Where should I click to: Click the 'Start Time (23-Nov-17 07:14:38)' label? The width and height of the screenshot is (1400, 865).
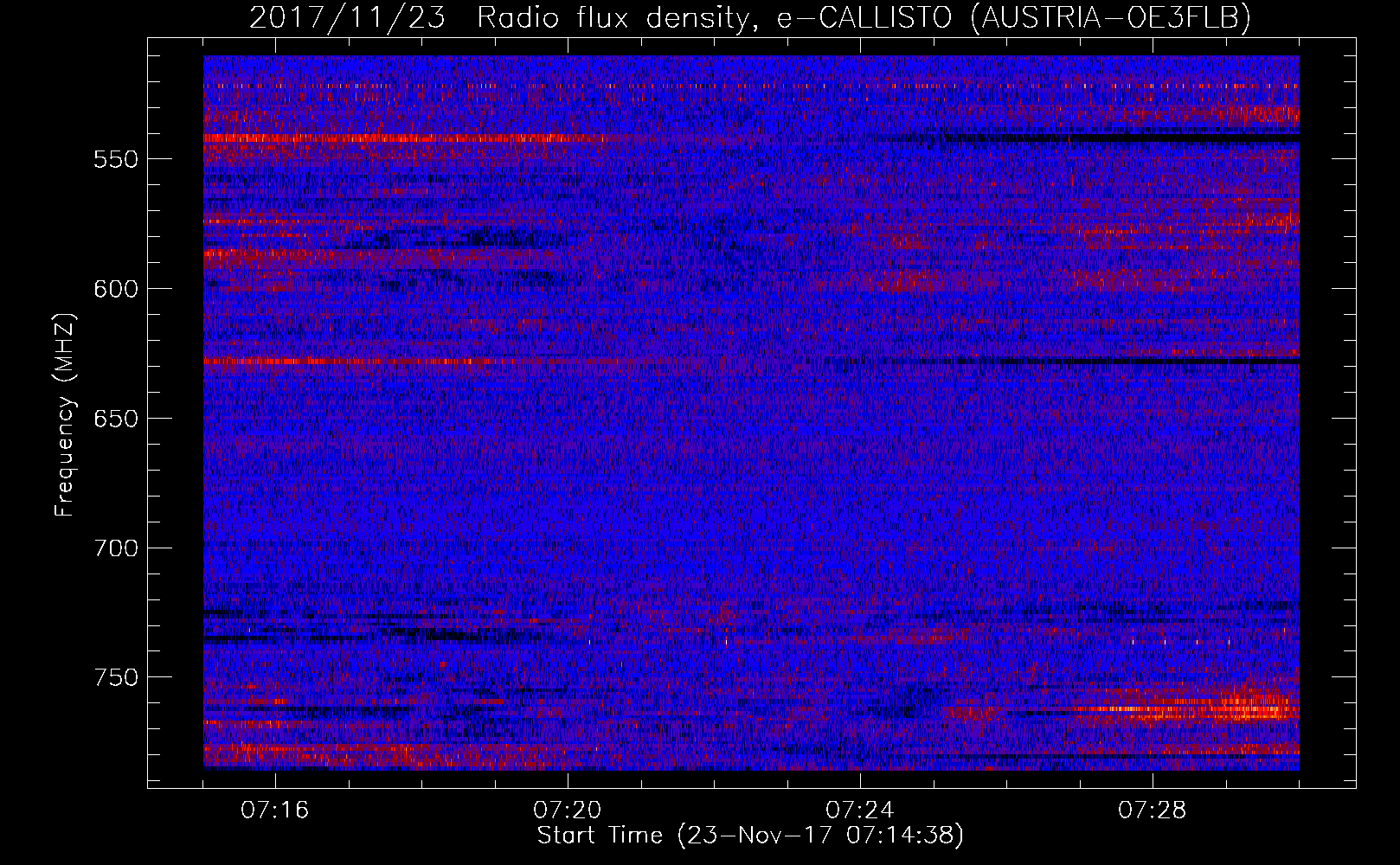tap(750, 836)
